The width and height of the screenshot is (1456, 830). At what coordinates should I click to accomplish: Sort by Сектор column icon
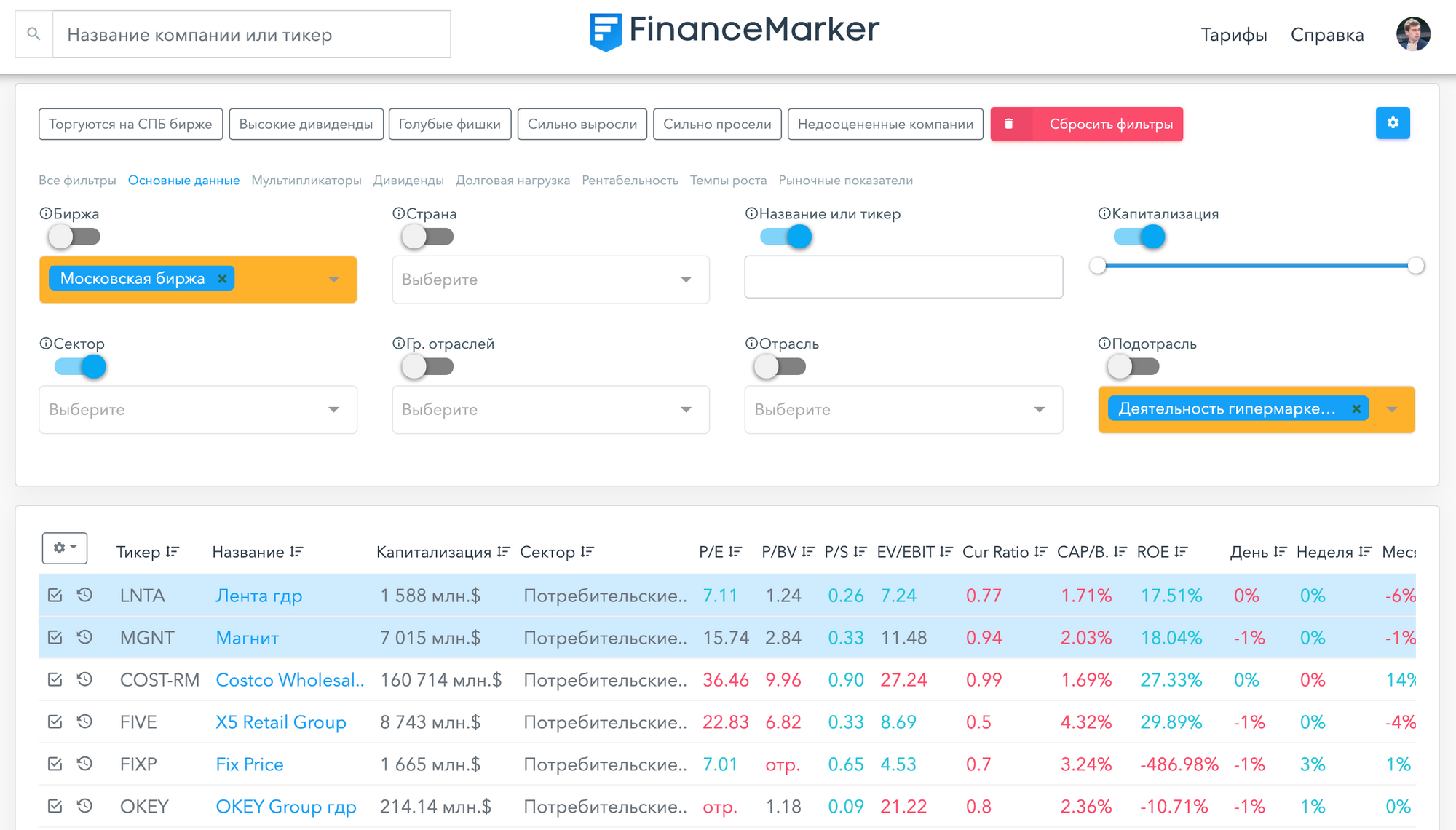587,552
